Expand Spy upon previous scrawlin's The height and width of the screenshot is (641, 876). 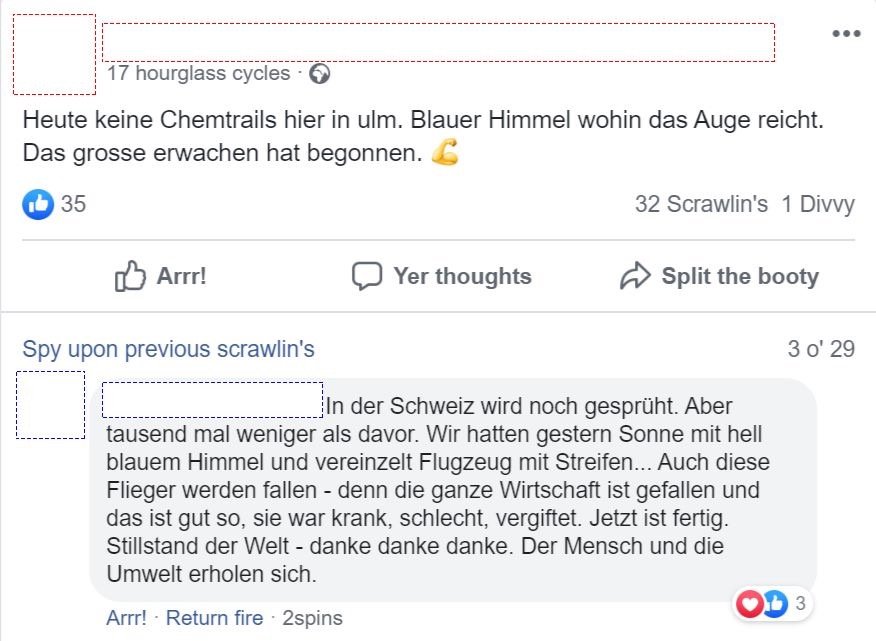[168, 349]
